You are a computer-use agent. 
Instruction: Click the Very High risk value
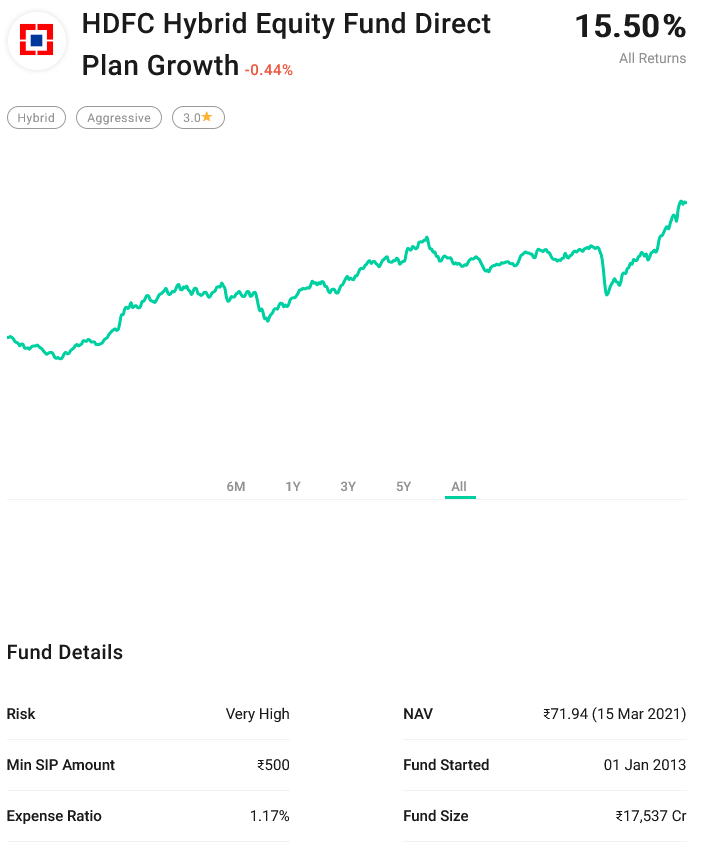257,714
